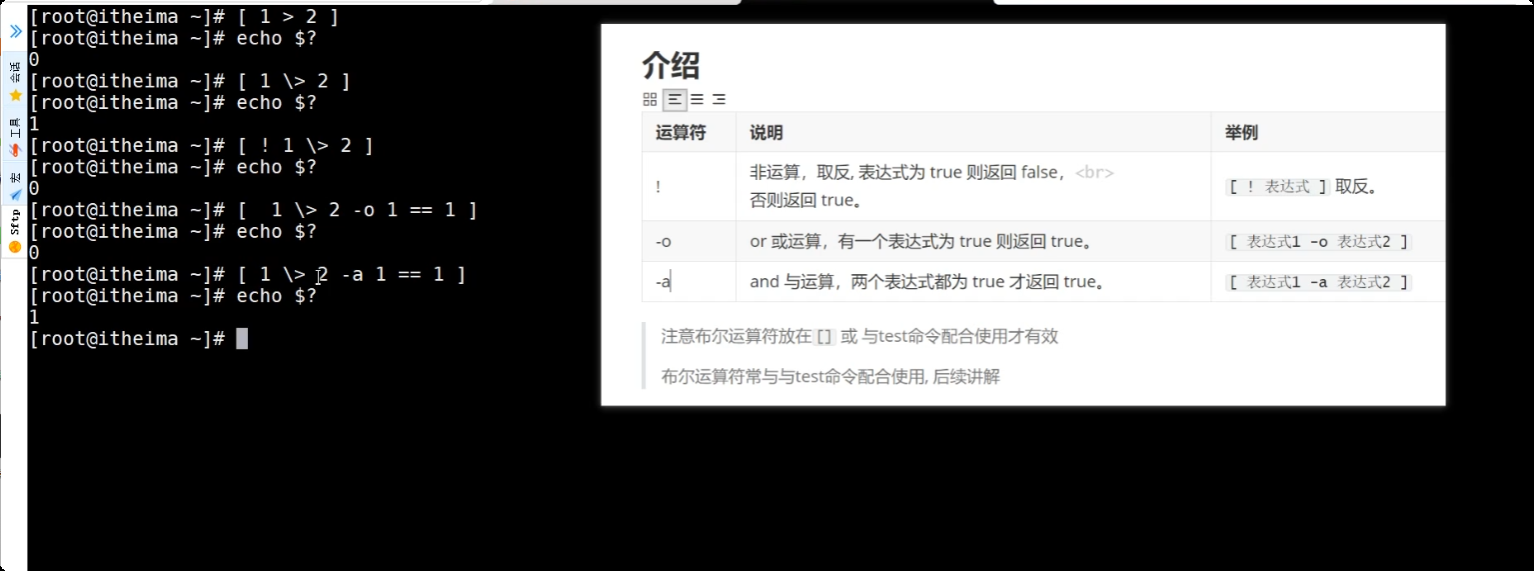Screen dimensions: 1534x571
Task: Click the '[ ! 表达式 ] 取反' example cell
Action: click(1327, 186)
